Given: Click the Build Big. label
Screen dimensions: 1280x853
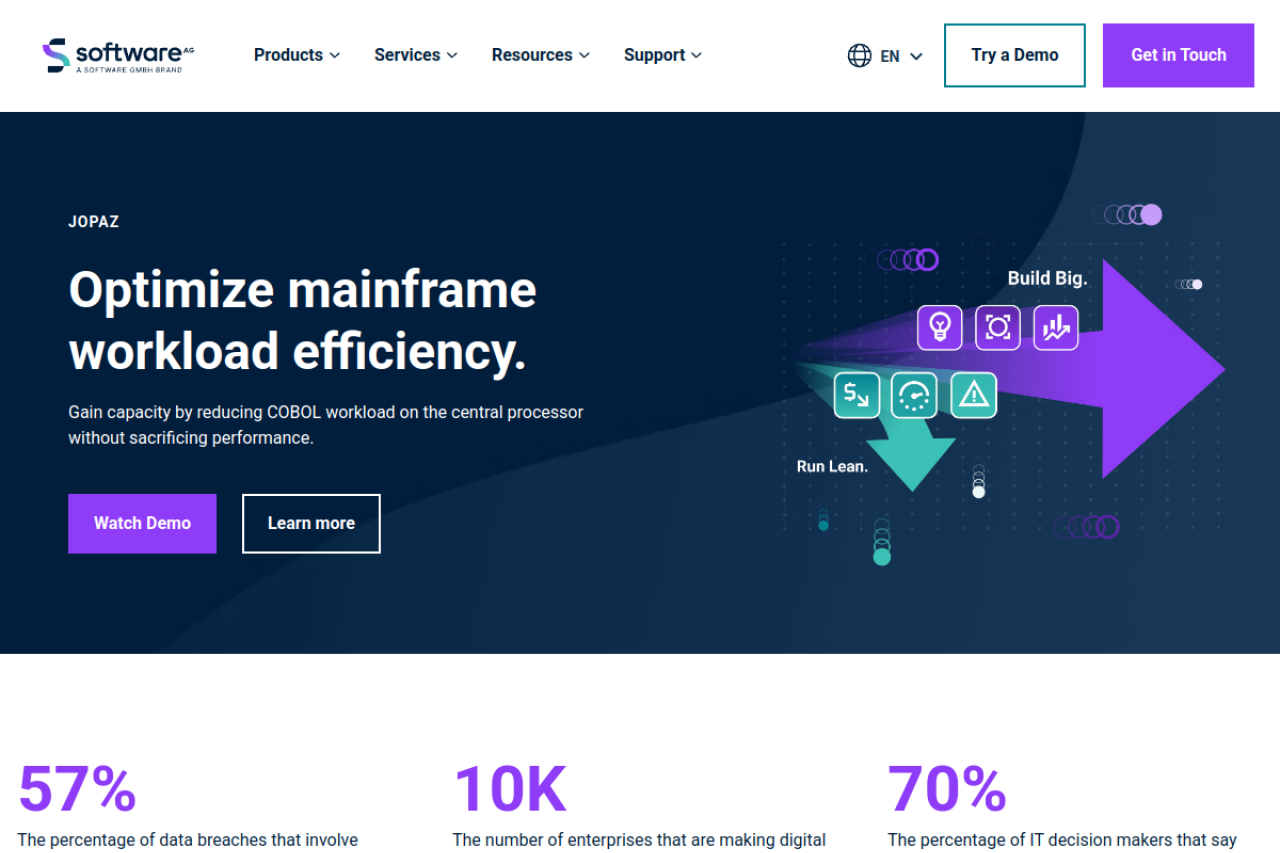Looking at the screenshot, I should click(1047, 278).
